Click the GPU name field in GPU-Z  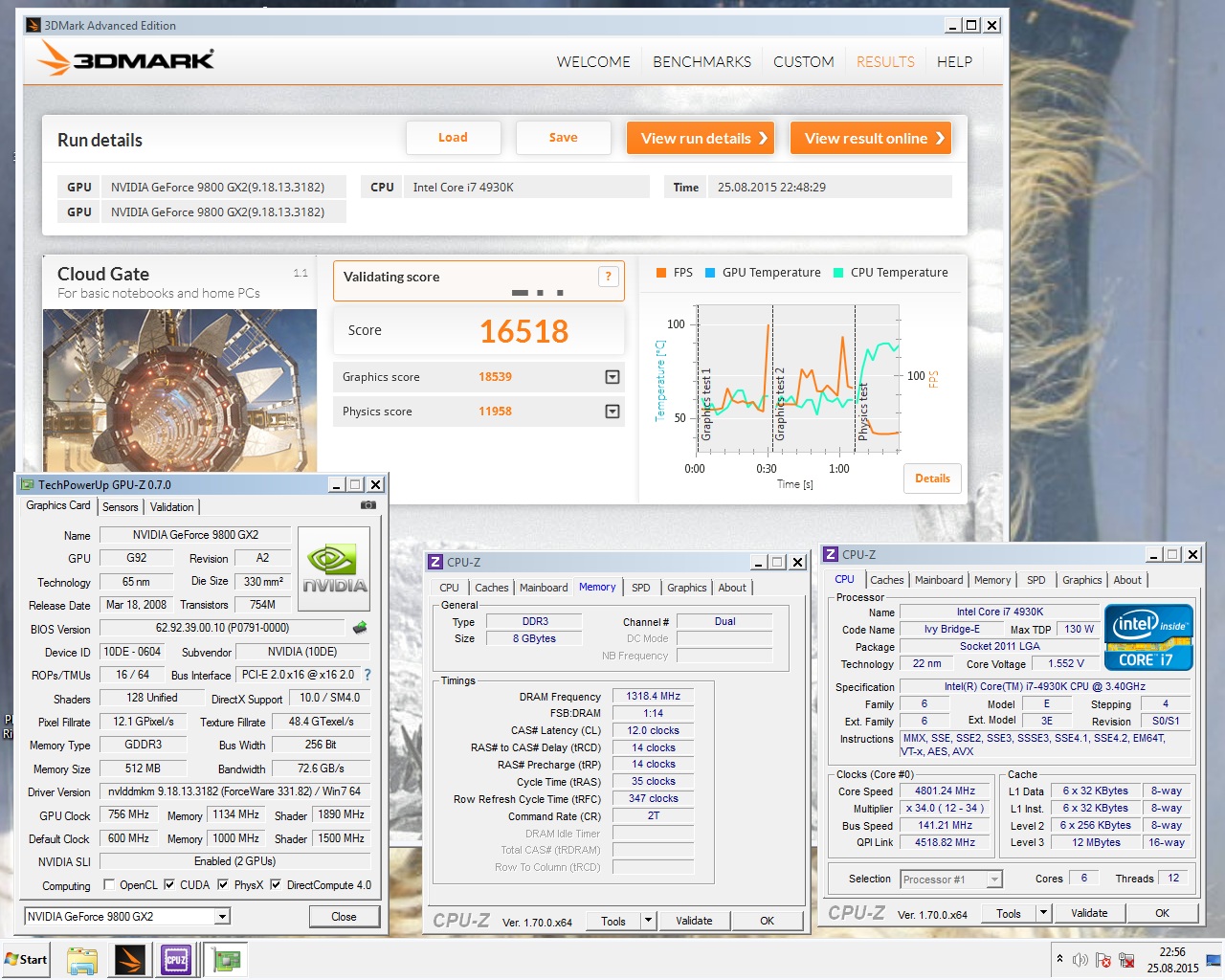pyautogui.click(x=195, y=535)
